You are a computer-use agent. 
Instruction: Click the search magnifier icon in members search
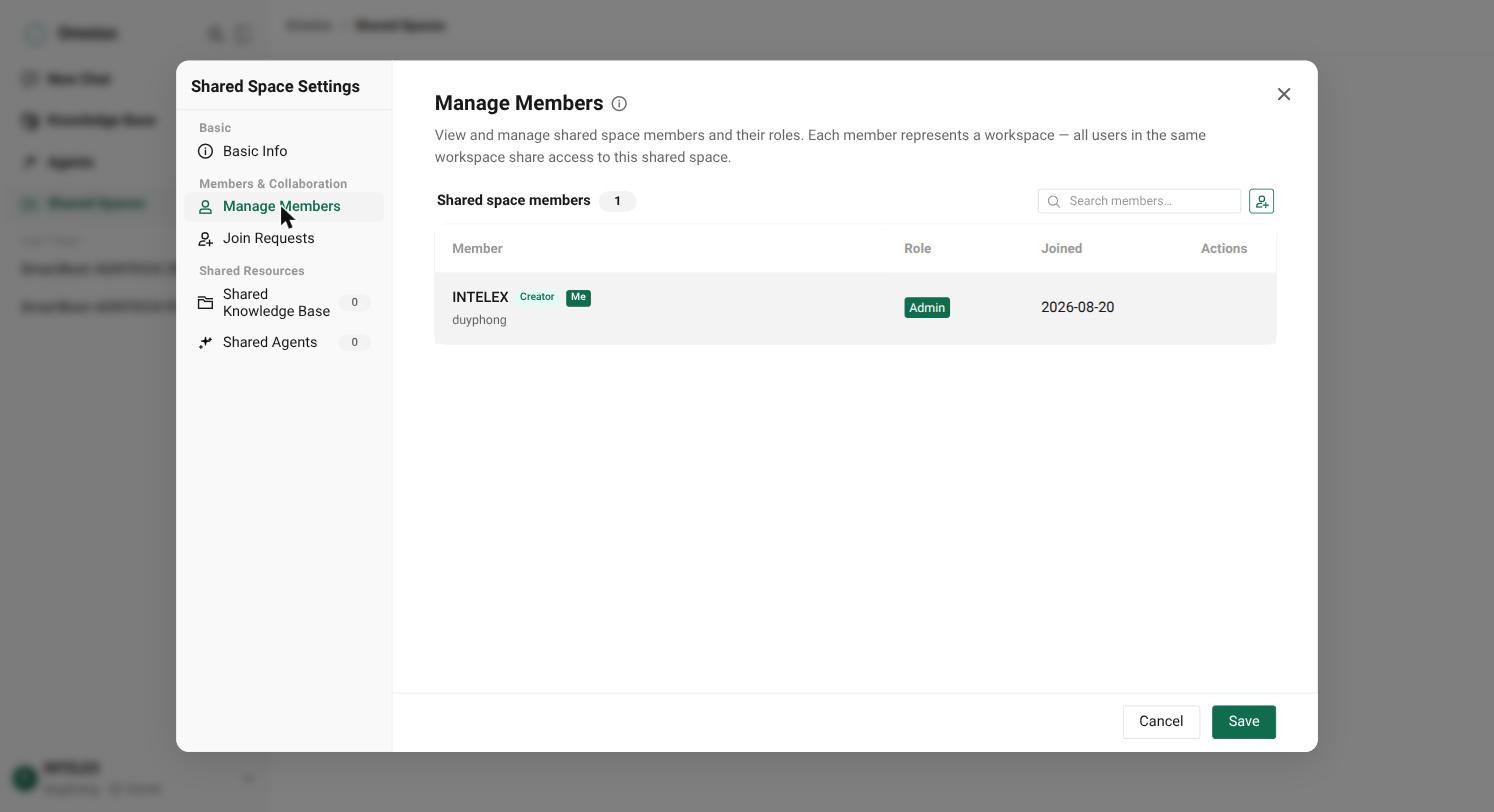point(1054,201)
